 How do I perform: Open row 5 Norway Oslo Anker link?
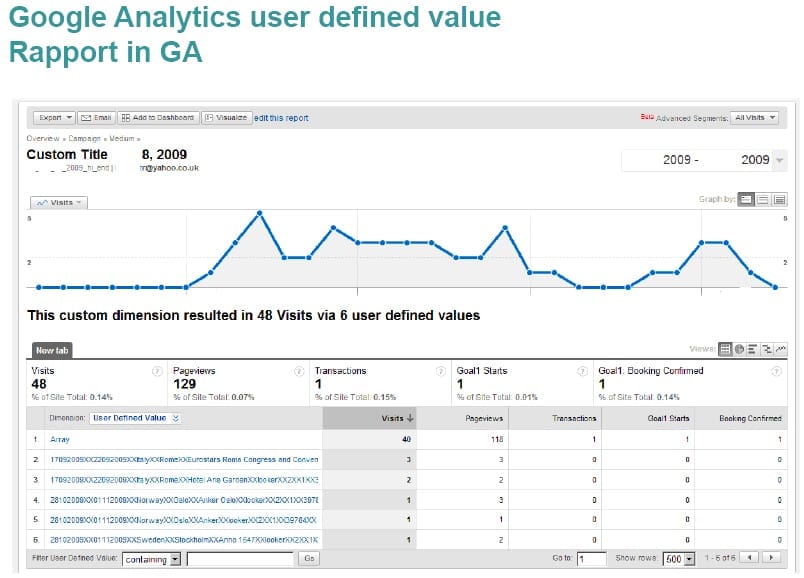[x=183, y=520]
